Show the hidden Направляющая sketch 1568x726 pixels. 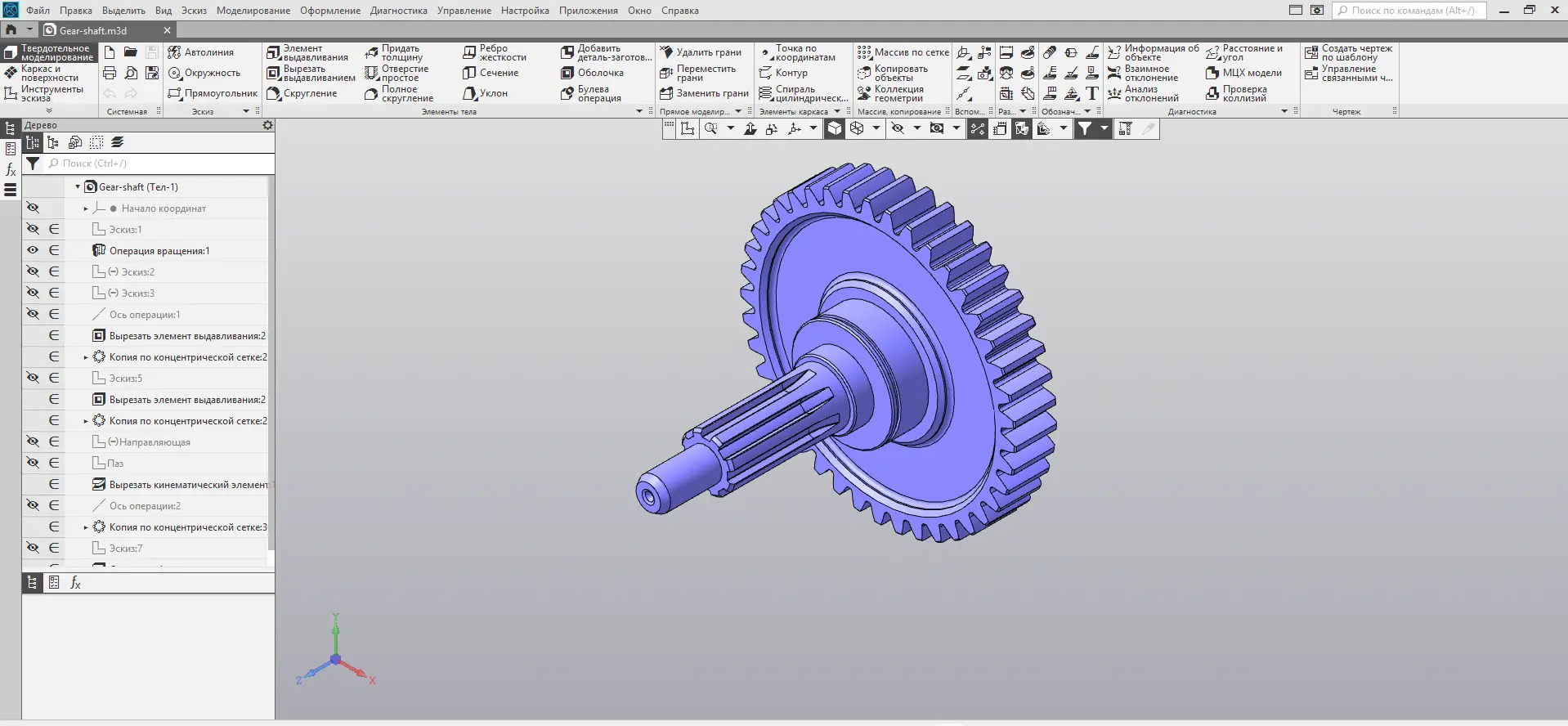pos(33,441)
